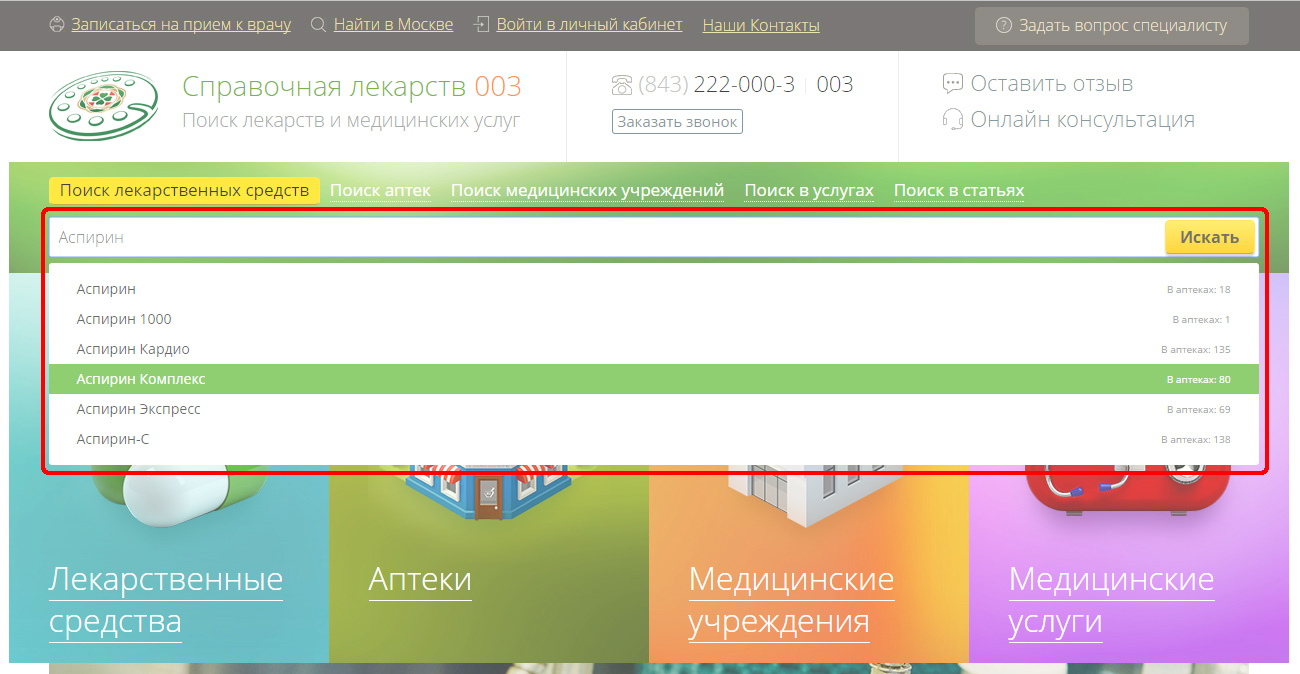Click the headset icon beside Онлайн консультация
Viewport: 1300px width, 674px height.
pos(953,120)
